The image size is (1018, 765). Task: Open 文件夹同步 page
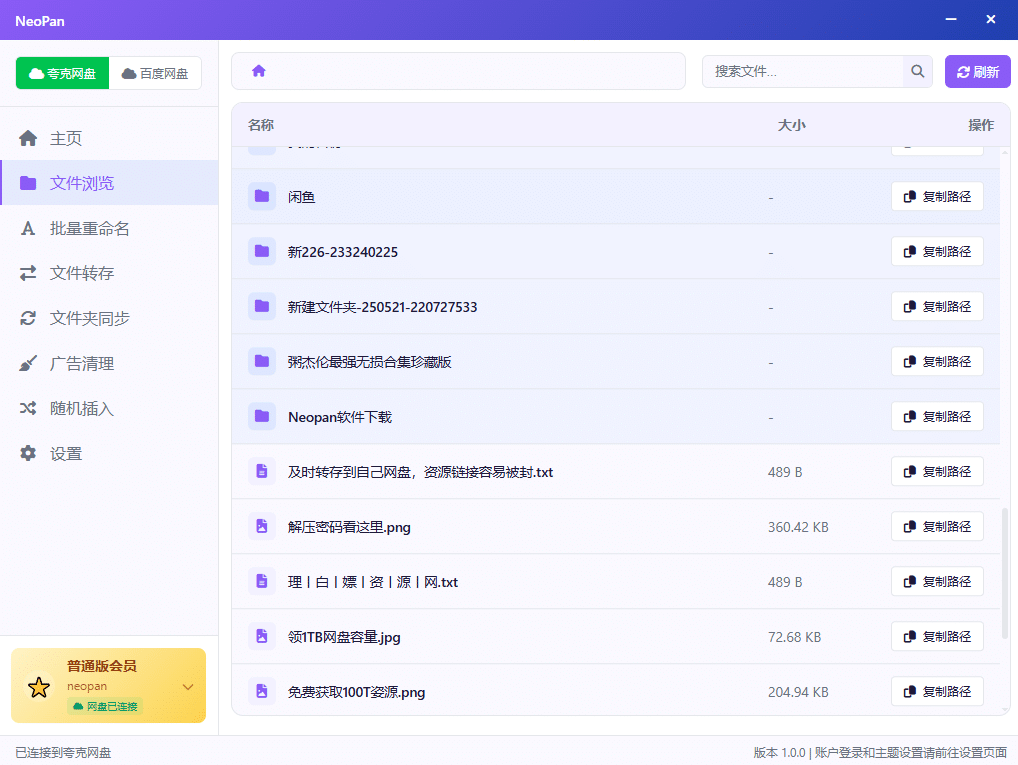(x=109, y=318)
